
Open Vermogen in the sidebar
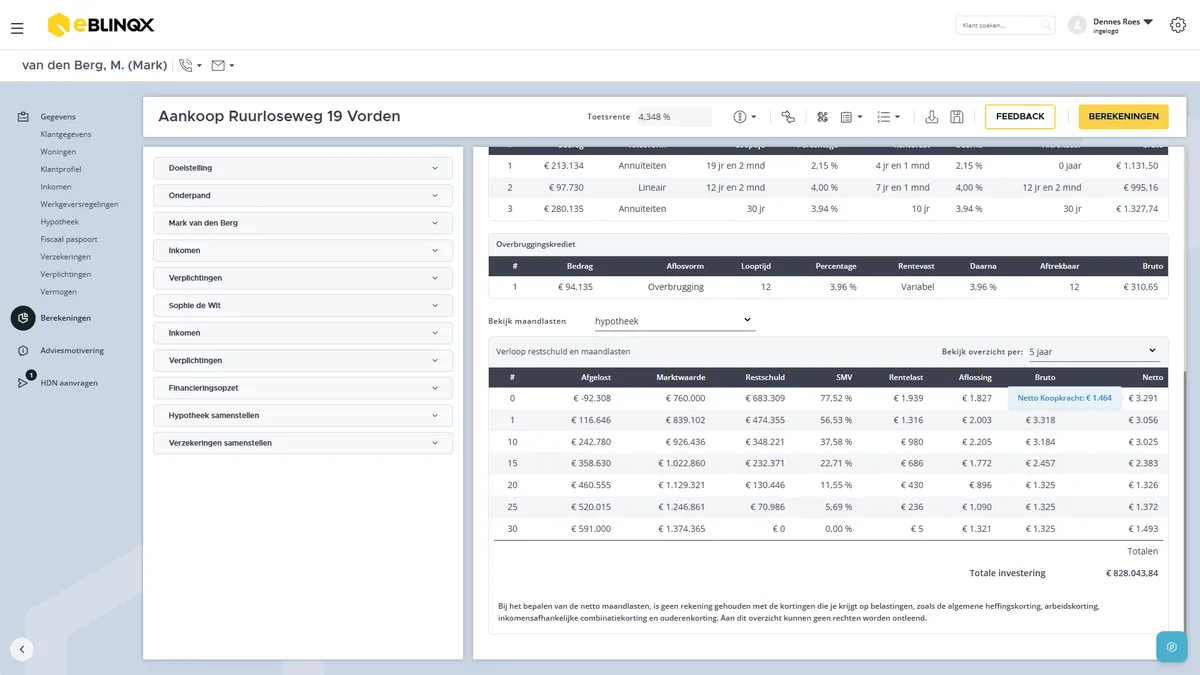[59, 292]
